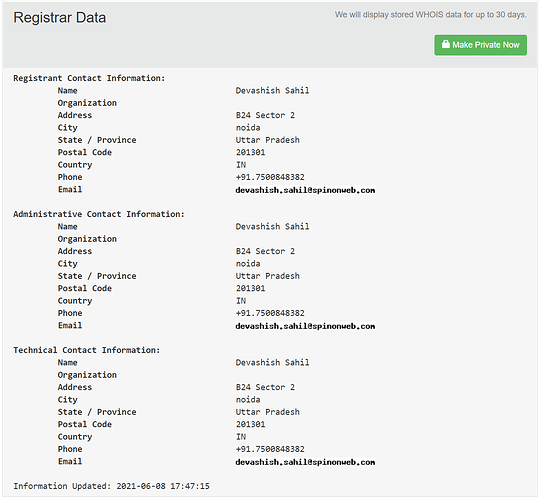Click Technical country value IN
The width and height of the screenshot is (543, 500).
click(241, 437)
